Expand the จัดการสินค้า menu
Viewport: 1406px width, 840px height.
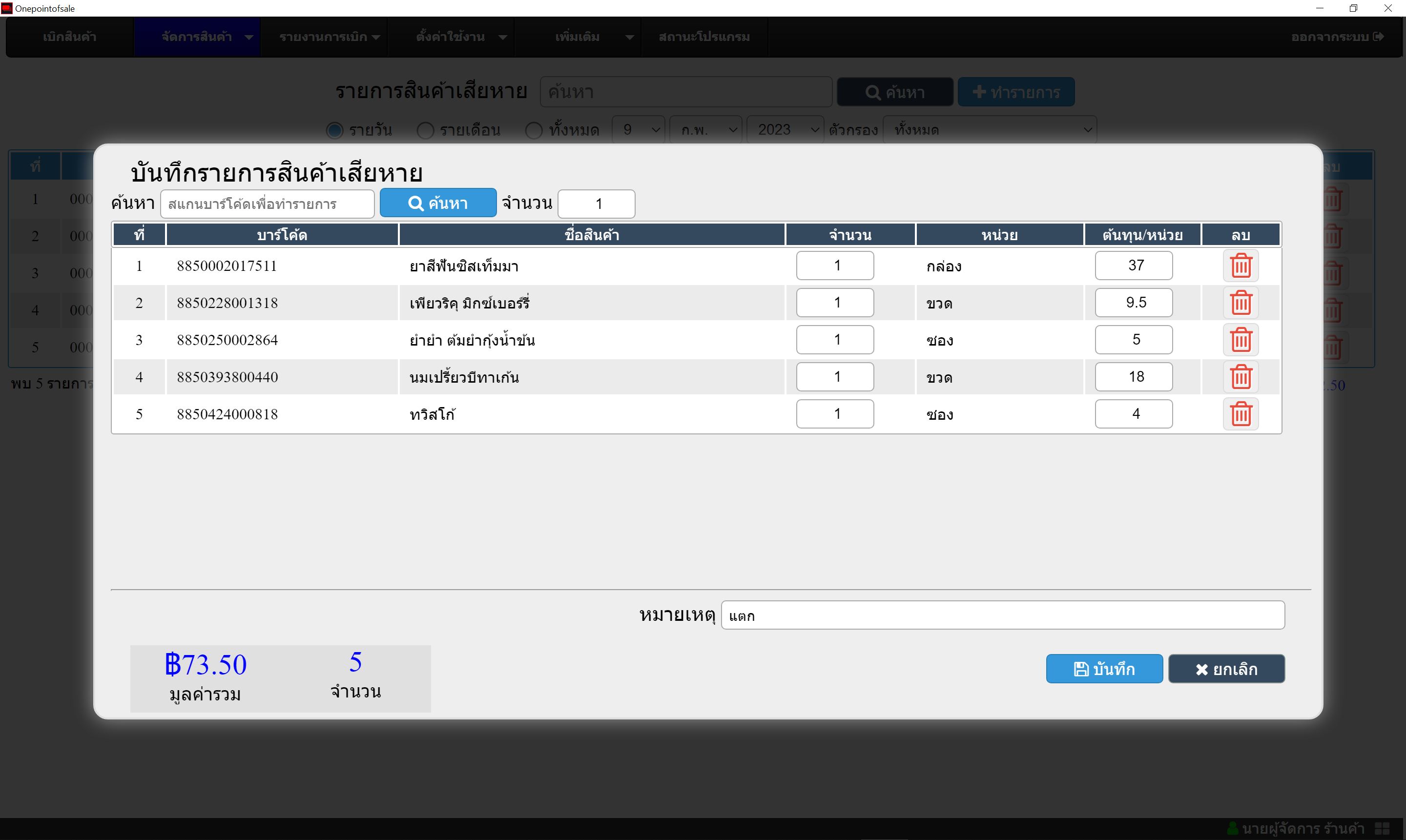(196, 37)
